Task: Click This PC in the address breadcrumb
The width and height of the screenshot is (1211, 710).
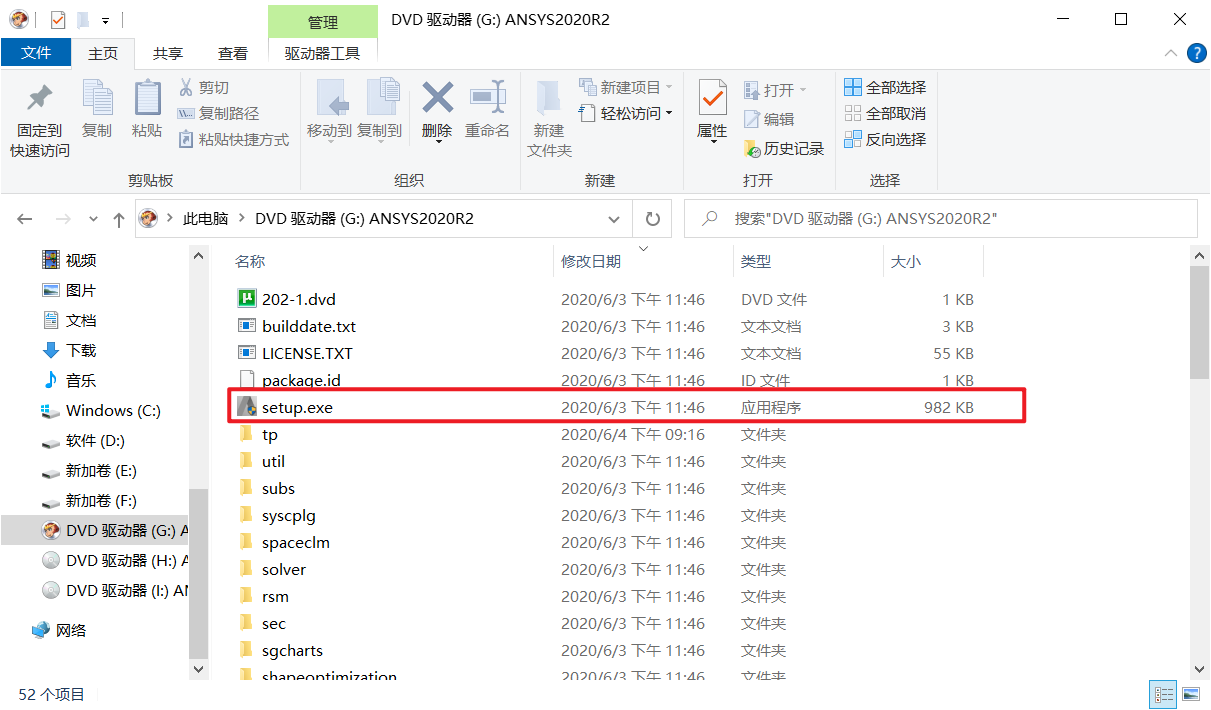Action: pos(205,219)
